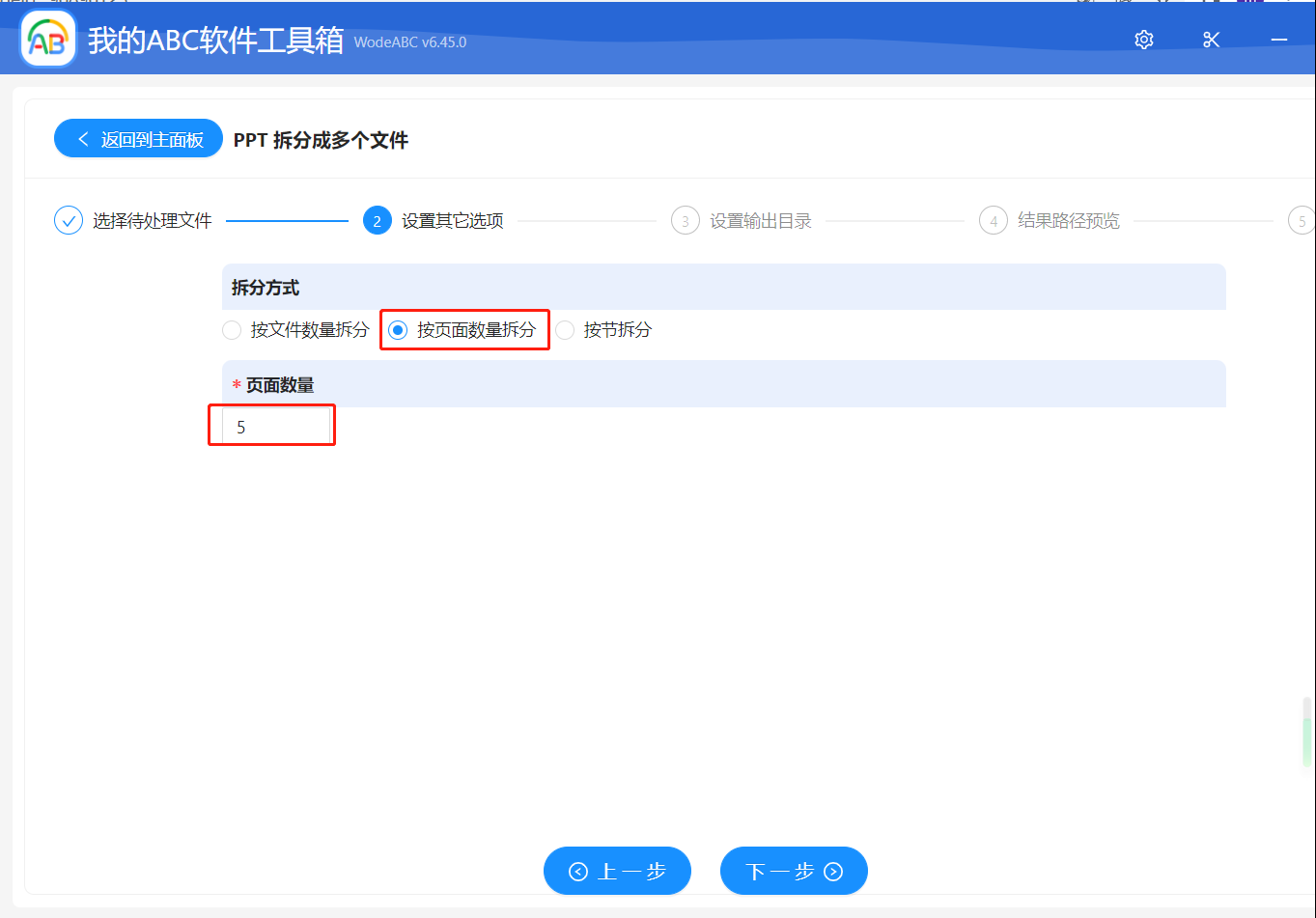Viewport: 1316px width, 918px height.
Task: Click the circled left-arrow inside 上一步
Action: [580, 871]
